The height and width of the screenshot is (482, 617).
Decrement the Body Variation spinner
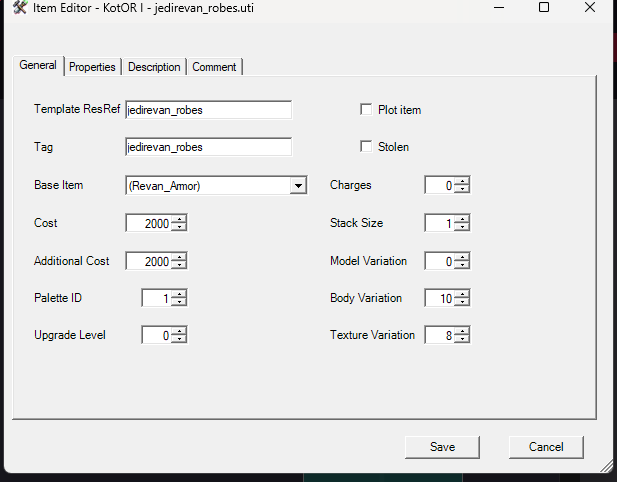(462, 302)
